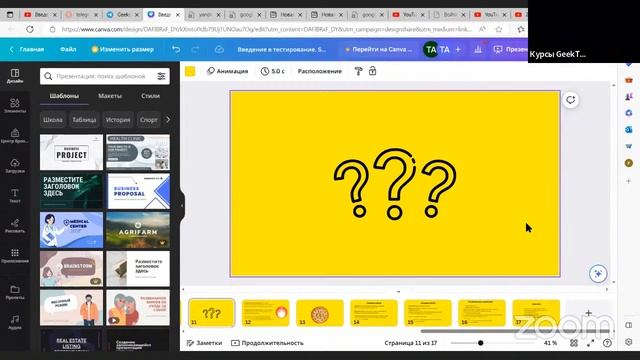Image resolution: width=640 pixels, height=360 pixels.
Task: Select slide 13 thumbnail with pizza
Action: click(x=320, y=313)
